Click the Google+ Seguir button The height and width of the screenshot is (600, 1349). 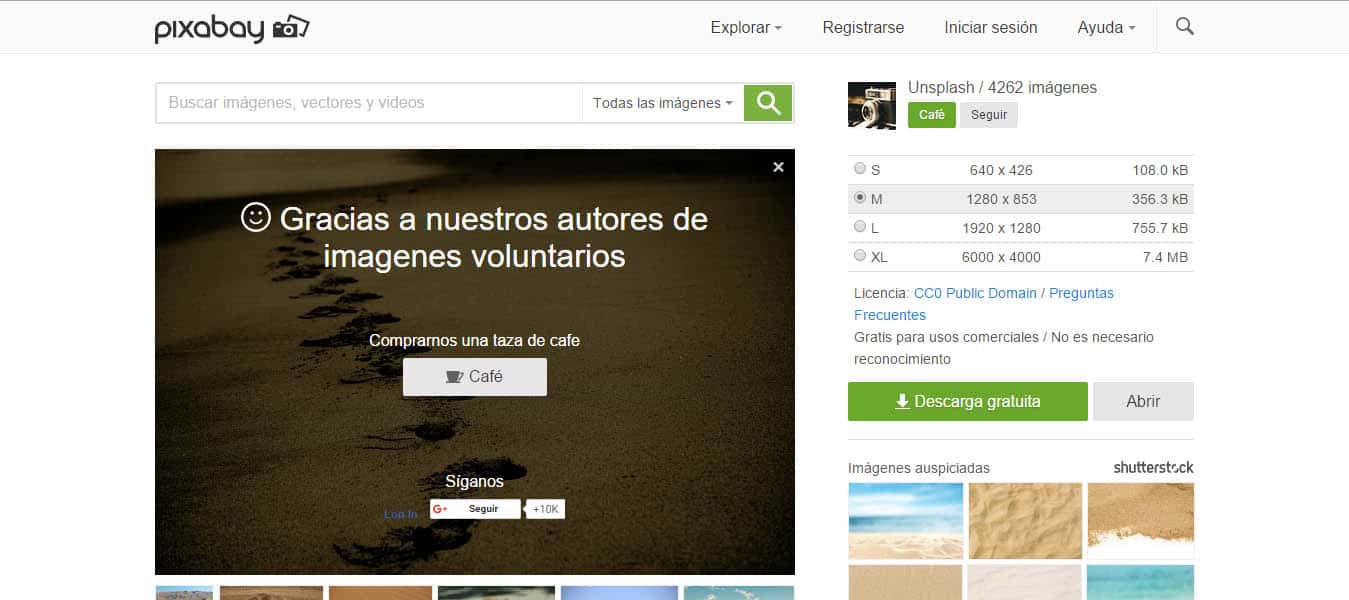(x=475, y=509)
